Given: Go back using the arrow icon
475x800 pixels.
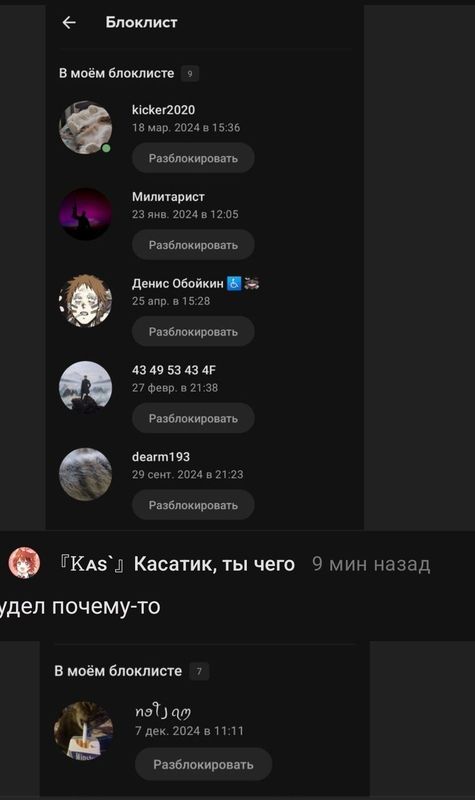Looking at the screenshot, I should click(69, 22).
